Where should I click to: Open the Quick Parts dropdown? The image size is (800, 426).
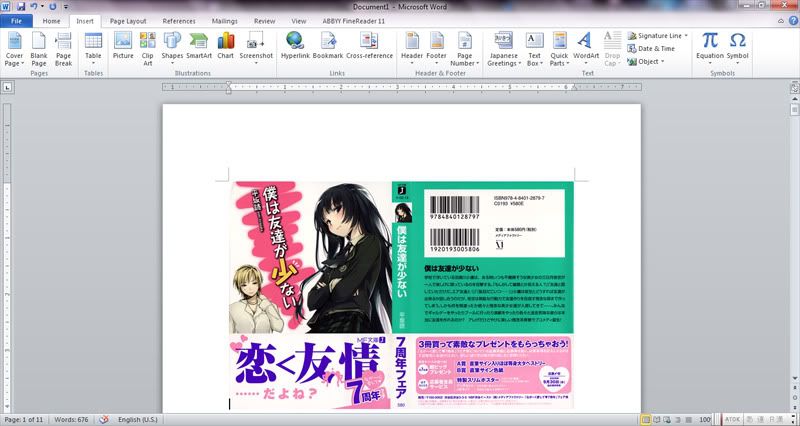pos(559,49)
